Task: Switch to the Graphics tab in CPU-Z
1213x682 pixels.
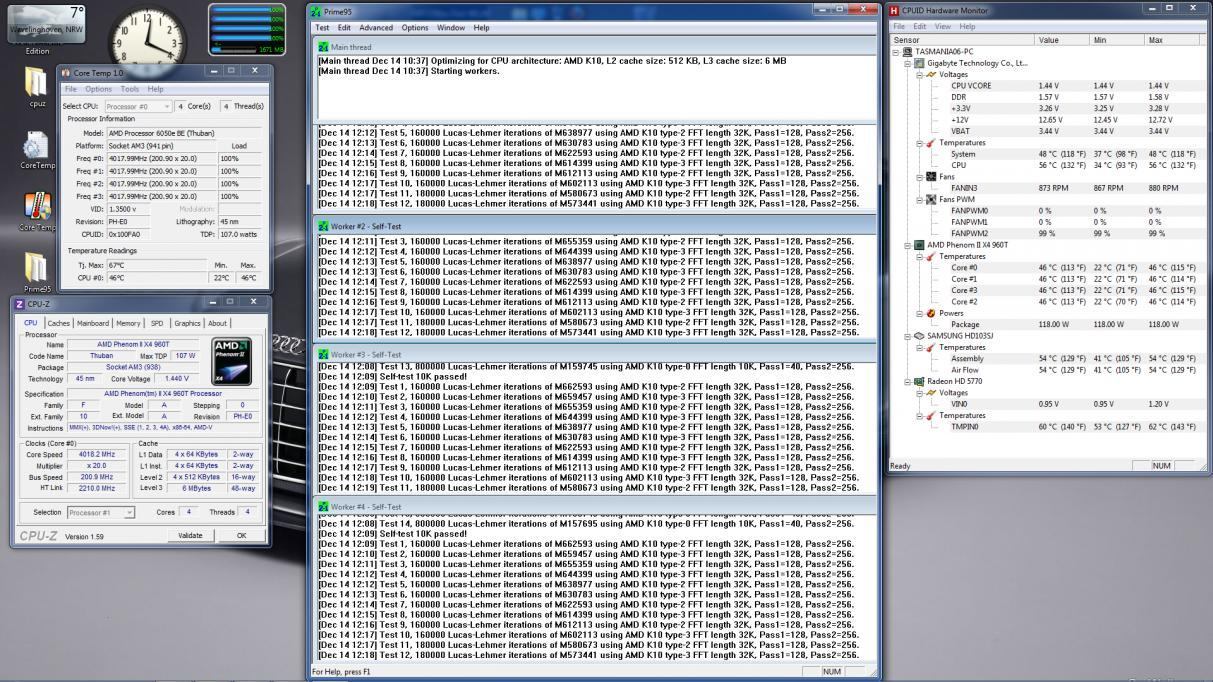Action: [187, 323]
